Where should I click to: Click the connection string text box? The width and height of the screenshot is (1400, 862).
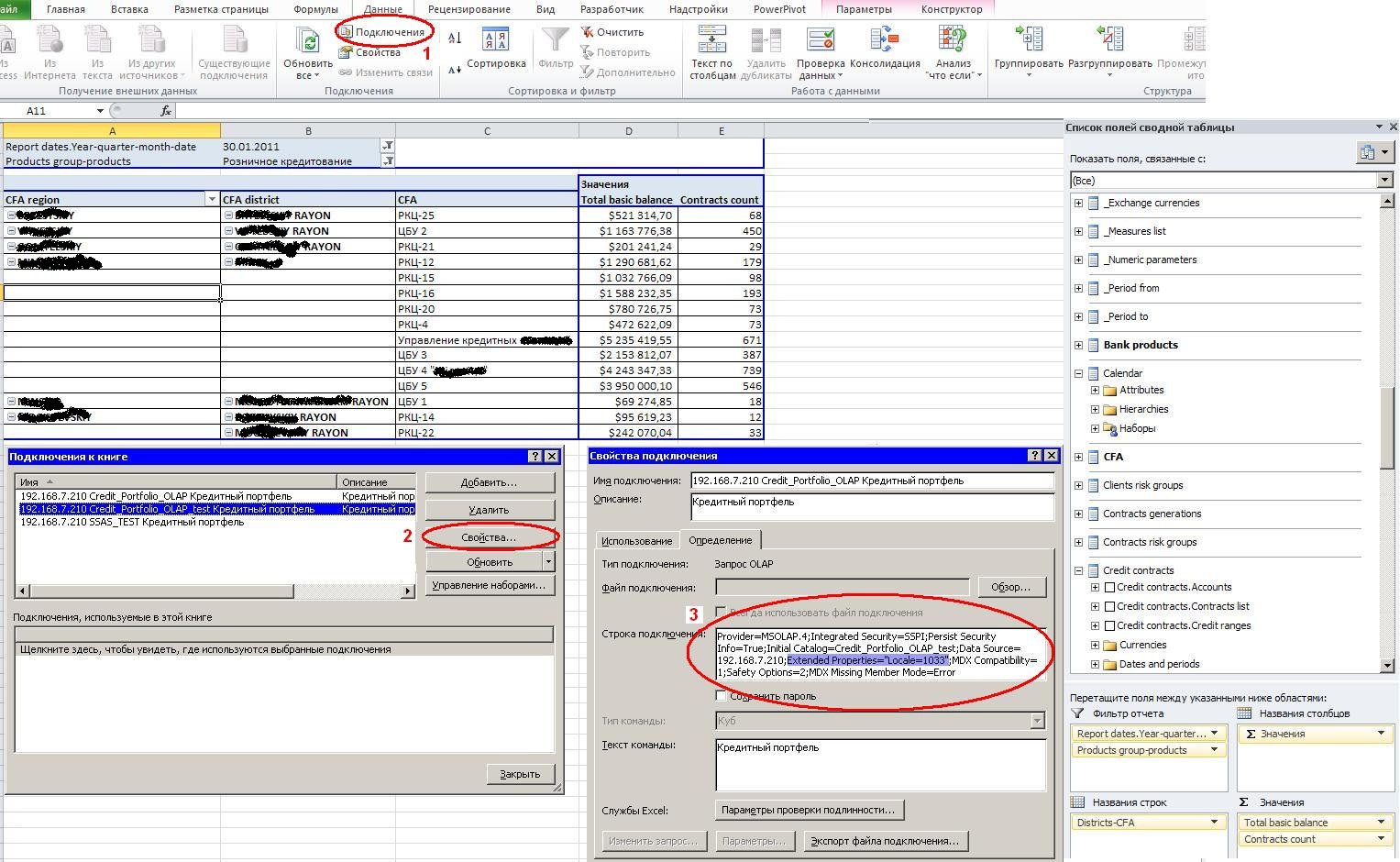point(880,654)
